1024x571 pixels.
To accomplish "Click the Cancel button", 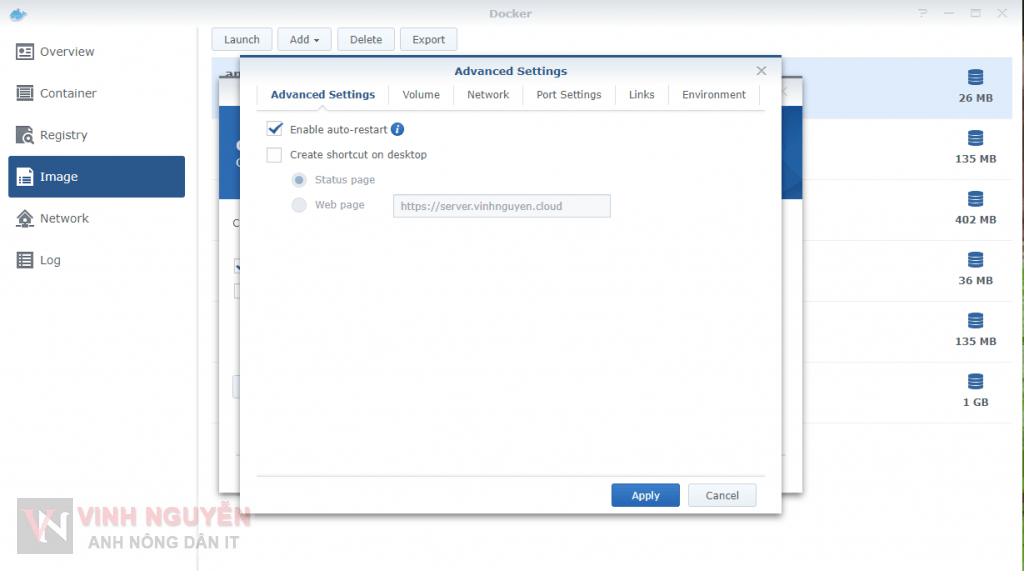I will (722, 495).
